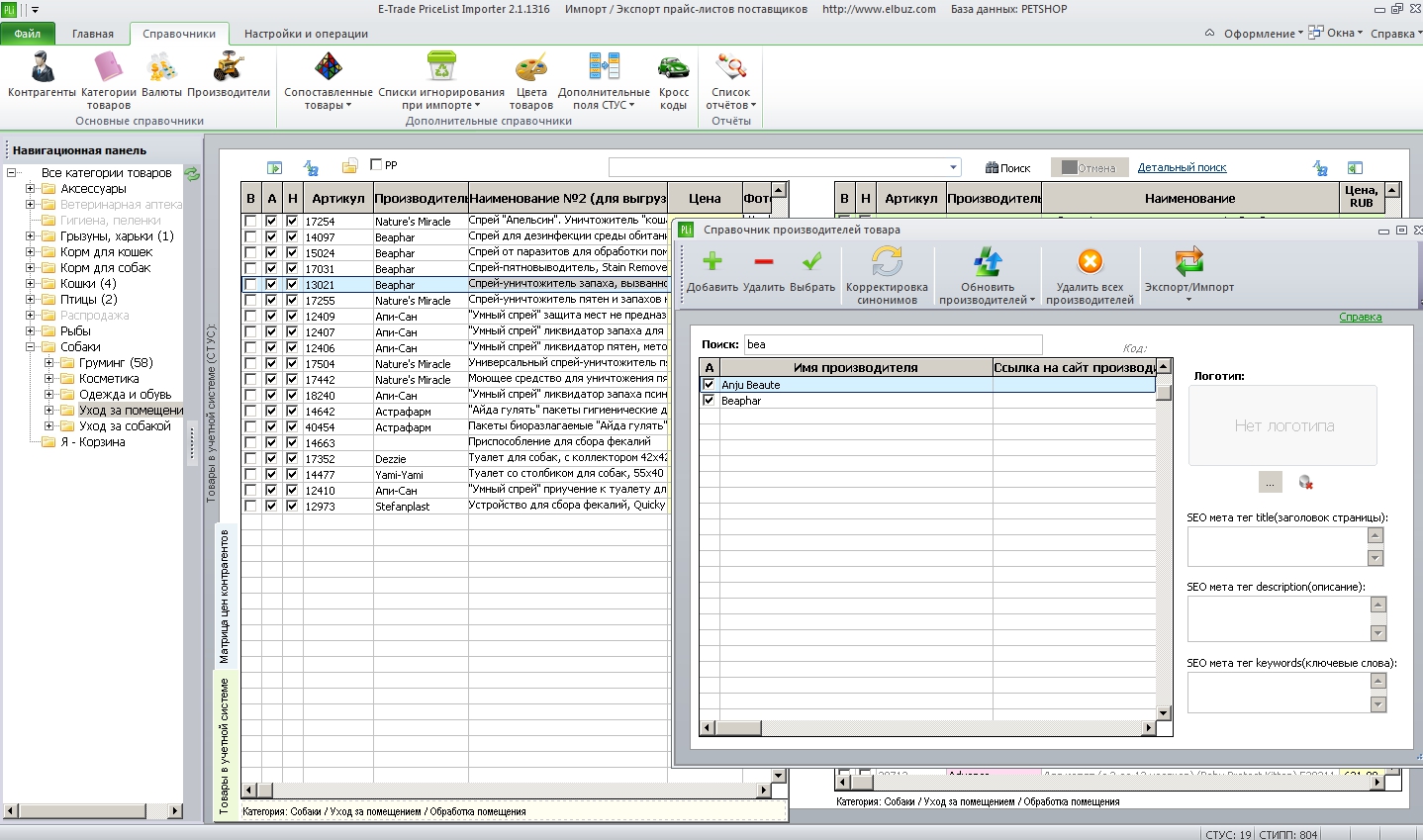Open the Справка menu in the title ribbon bar
Viewport: 1423px width, 840px height.
[x=1396, y=34]
